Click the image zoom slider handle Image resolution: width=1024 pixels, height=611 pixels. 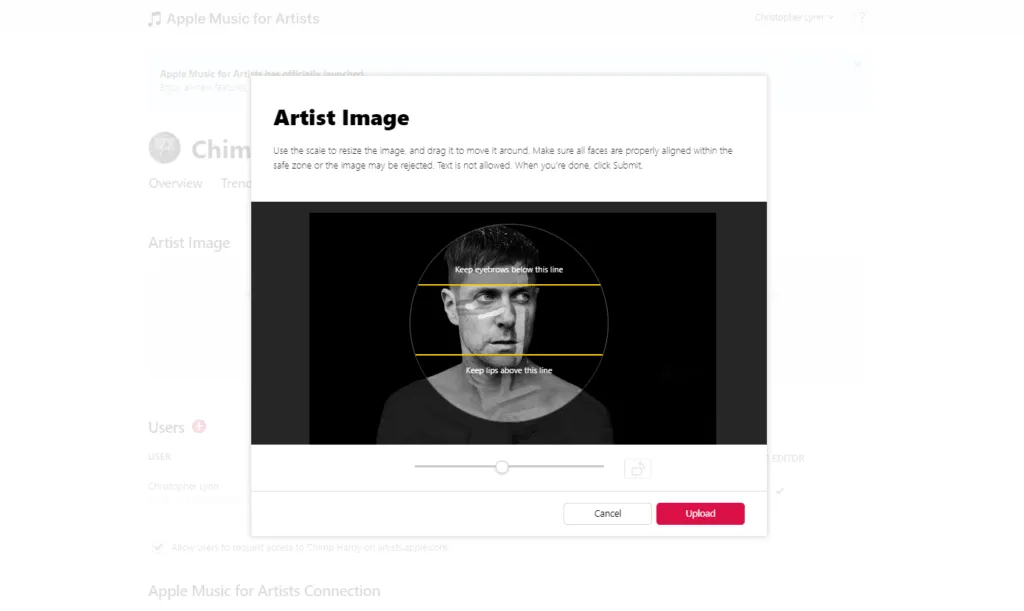coord(502,466)
